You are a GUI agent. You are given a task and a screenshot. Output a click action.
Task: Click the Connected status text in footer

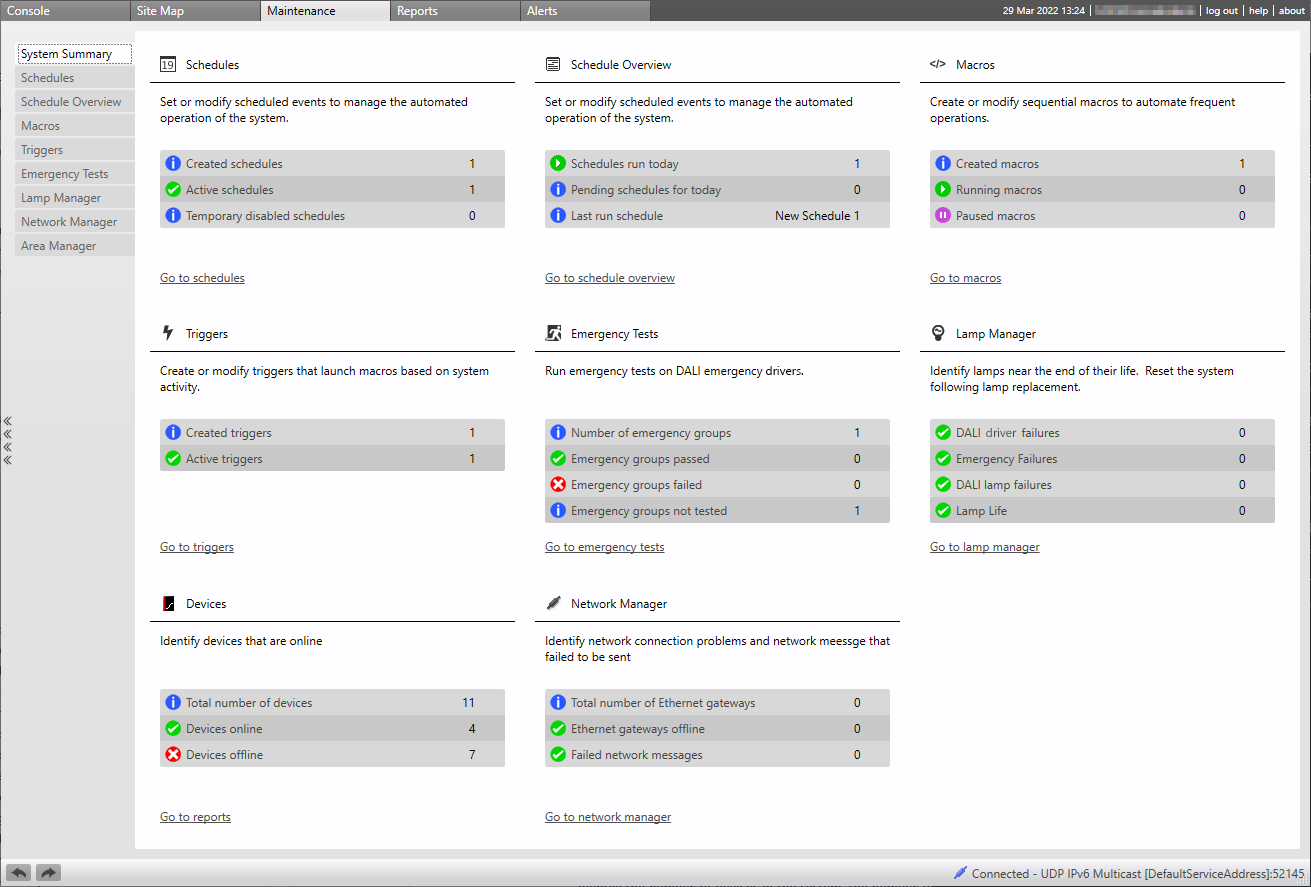pyautogui.click(x=1000, y=873)
